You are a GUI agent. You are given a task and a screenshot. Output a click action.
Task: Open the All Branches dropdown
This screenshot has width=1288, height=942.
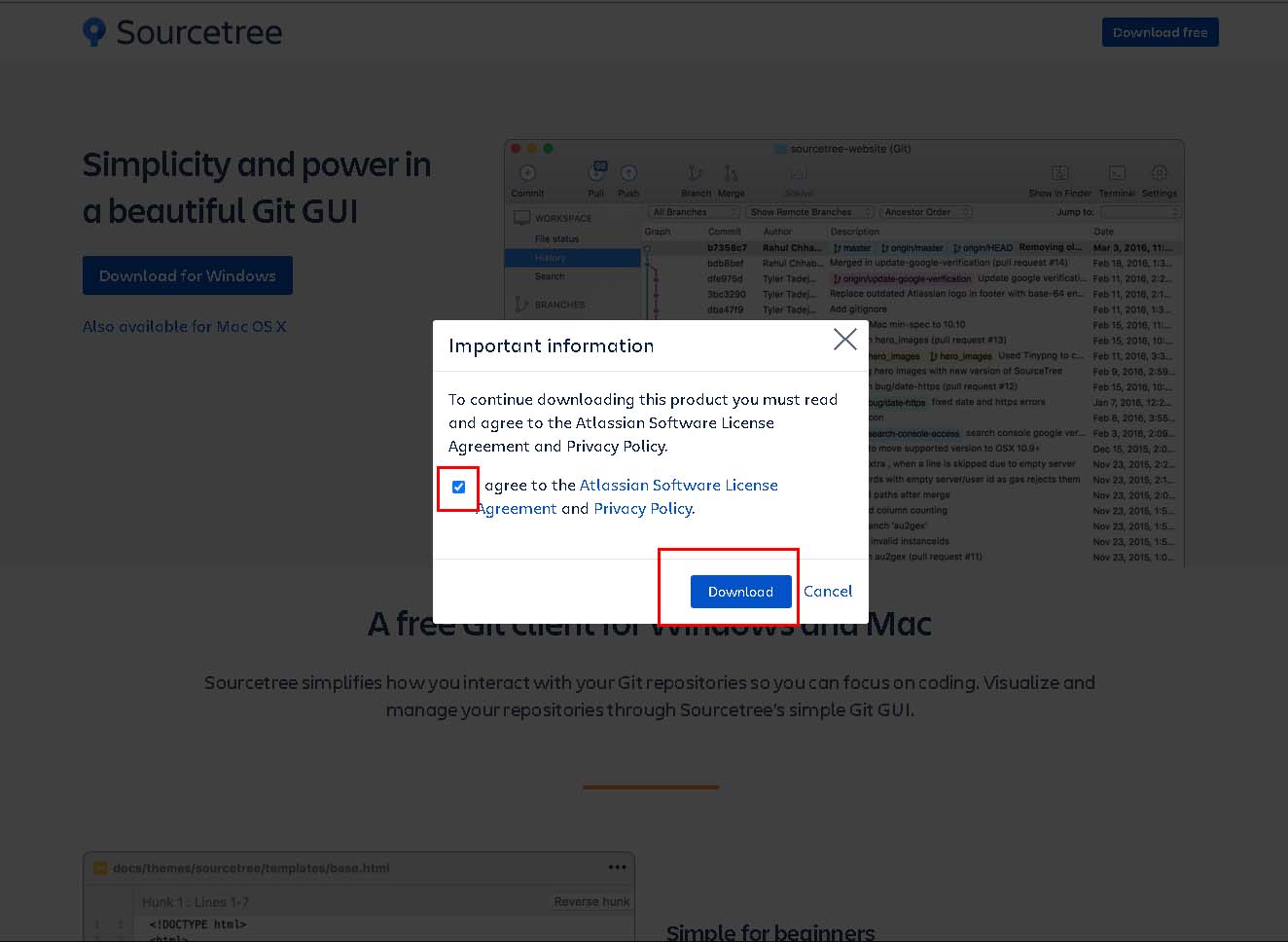(x=695, y=212)
